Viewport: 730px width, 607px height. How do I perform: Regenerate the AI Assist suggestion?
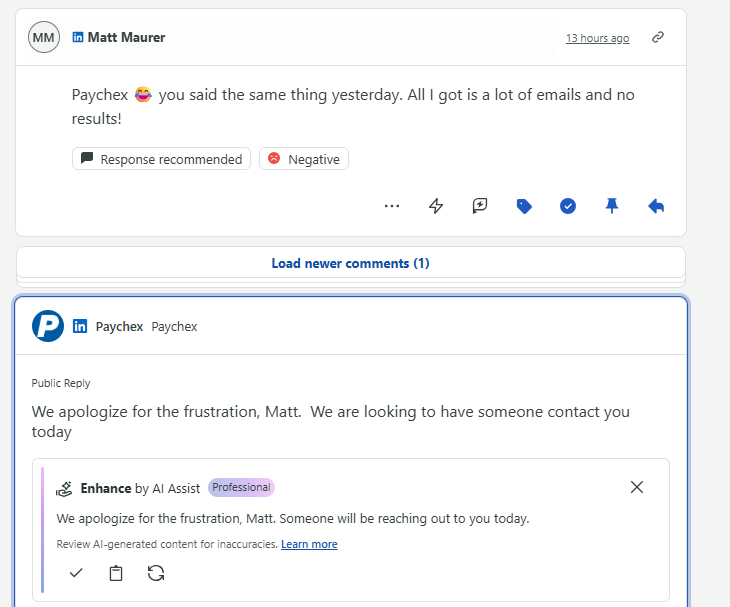[156, 573]
